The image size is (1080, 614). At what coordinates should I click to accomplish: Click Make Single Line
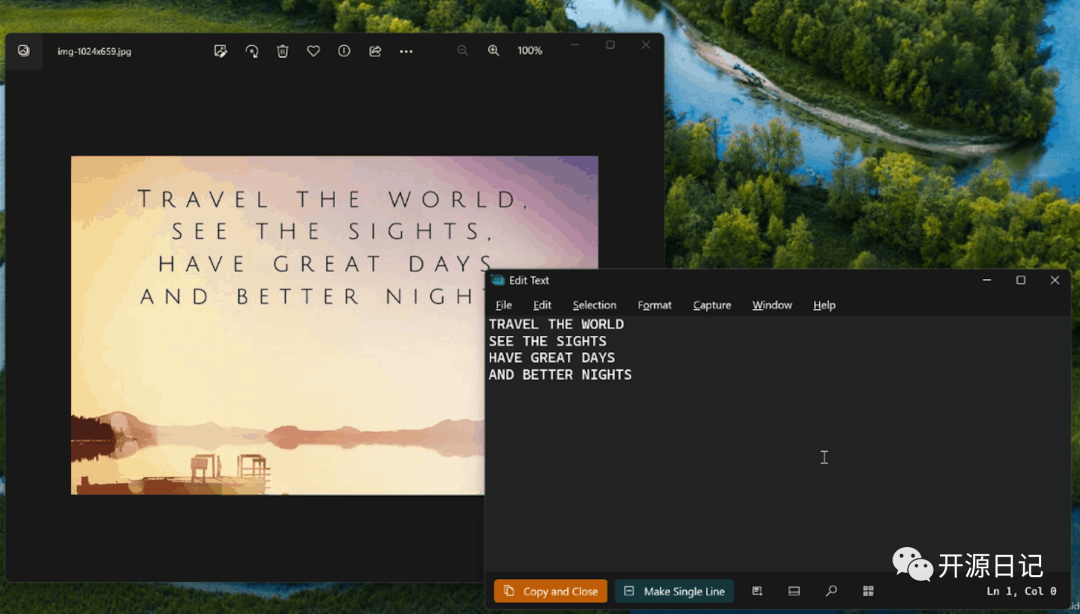[x=675, y=591]
